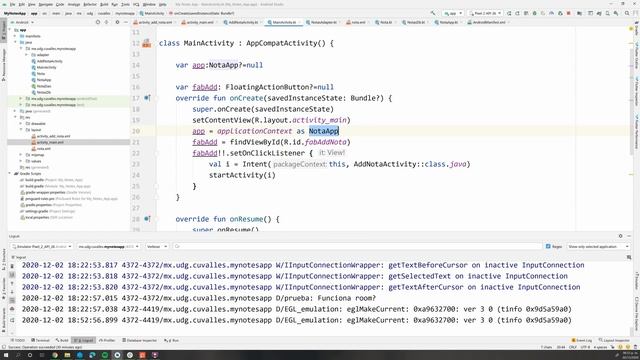
Task: Open Chrome from the taskbar
Action: (x=55, y=355)
